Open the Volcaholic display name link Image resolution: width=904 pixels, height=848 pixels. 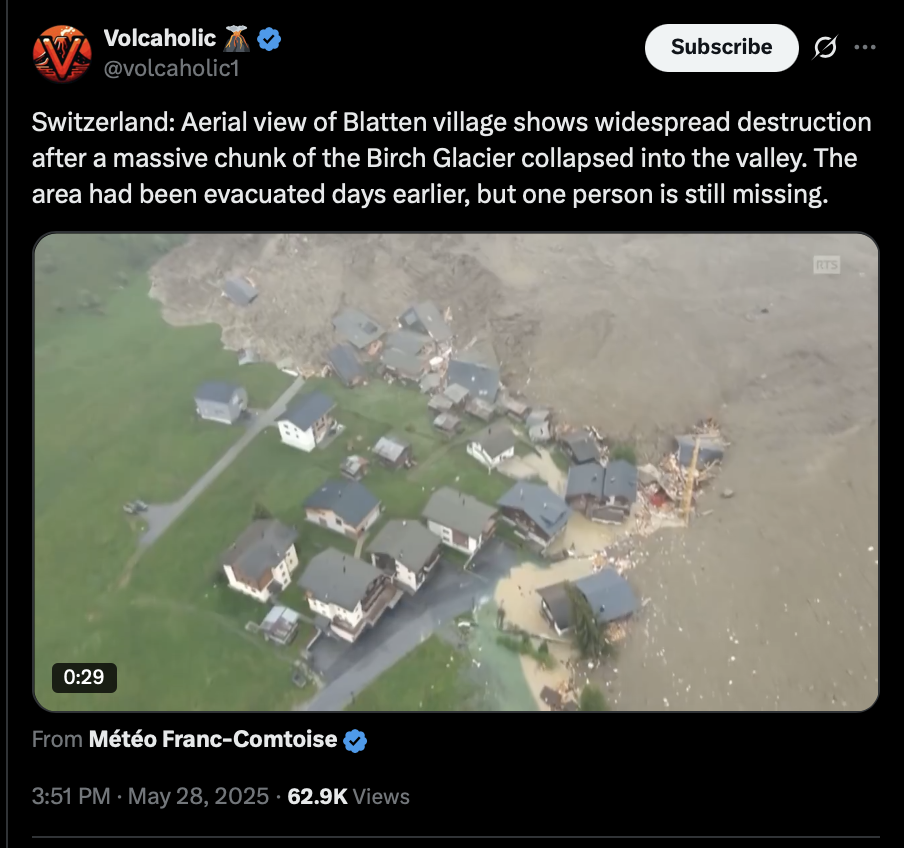point(160,39)
